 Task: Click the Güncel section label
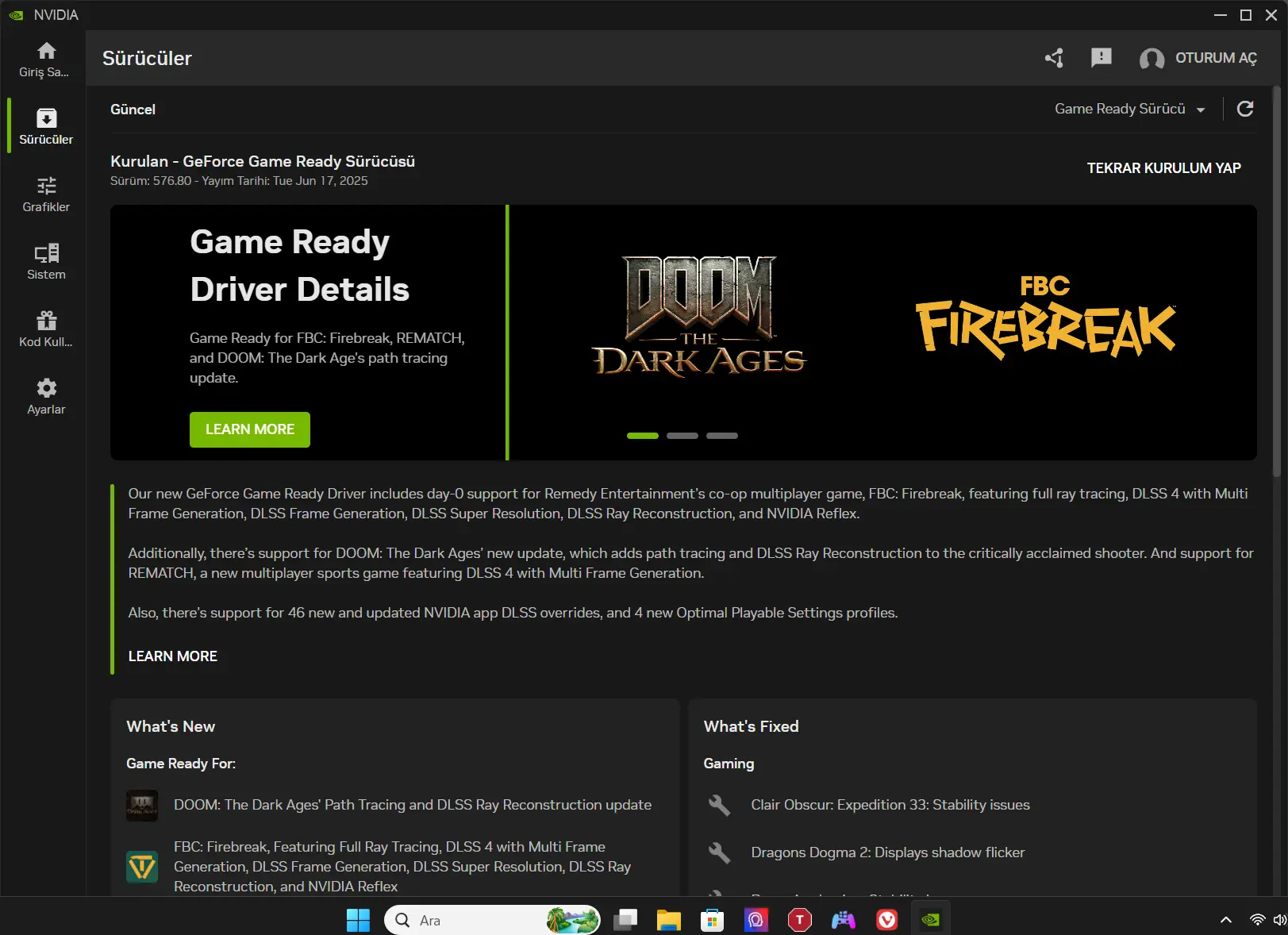tap(133, 110)
